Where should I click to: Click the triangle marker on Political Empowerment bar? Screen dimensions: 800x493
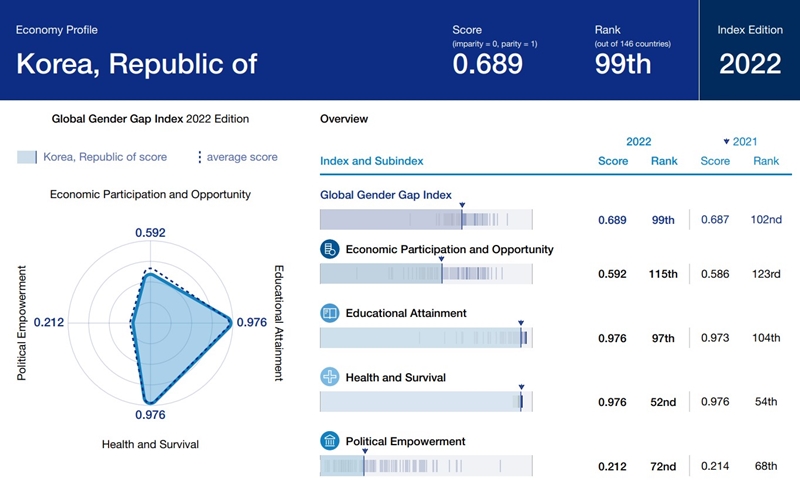pyautogui.click(x=365, y=451)
